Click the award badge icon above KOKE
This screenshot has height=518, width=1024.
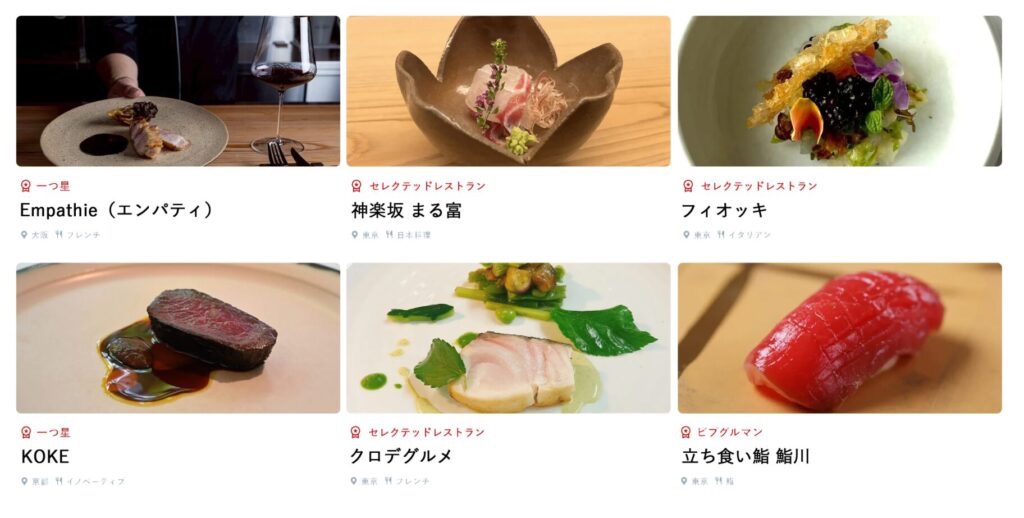click(x=26, y=432)
